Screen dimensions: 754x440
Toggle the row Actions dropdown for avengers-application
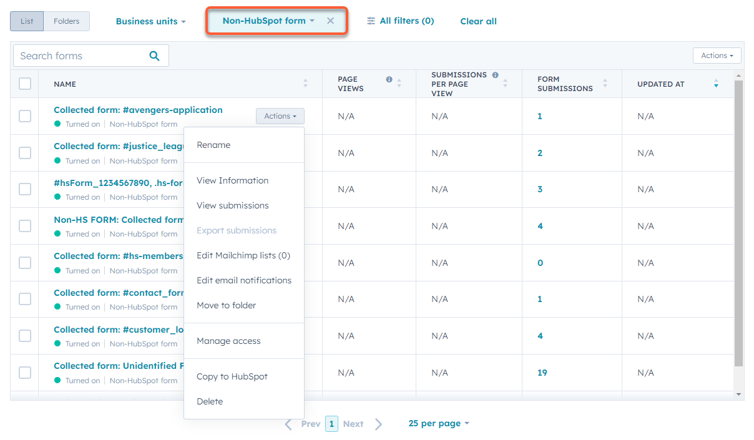point(280,116)
